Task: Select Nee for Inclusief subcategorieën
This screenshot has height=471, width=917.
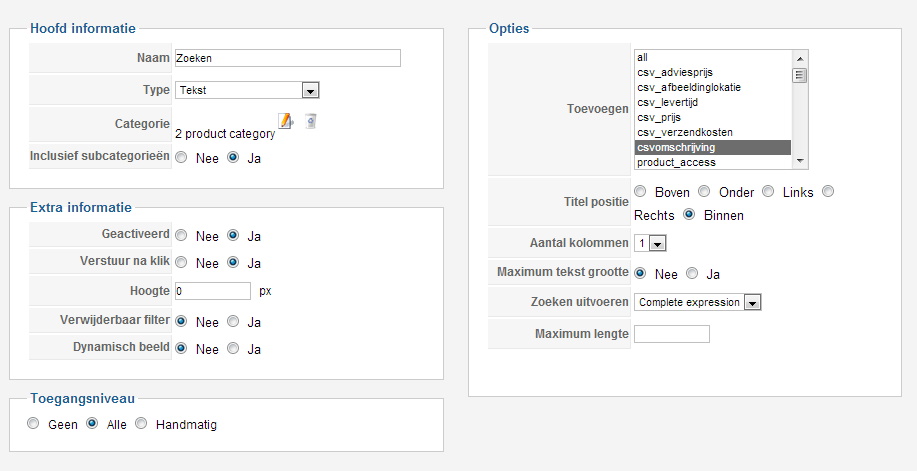Action: point(181,158)
